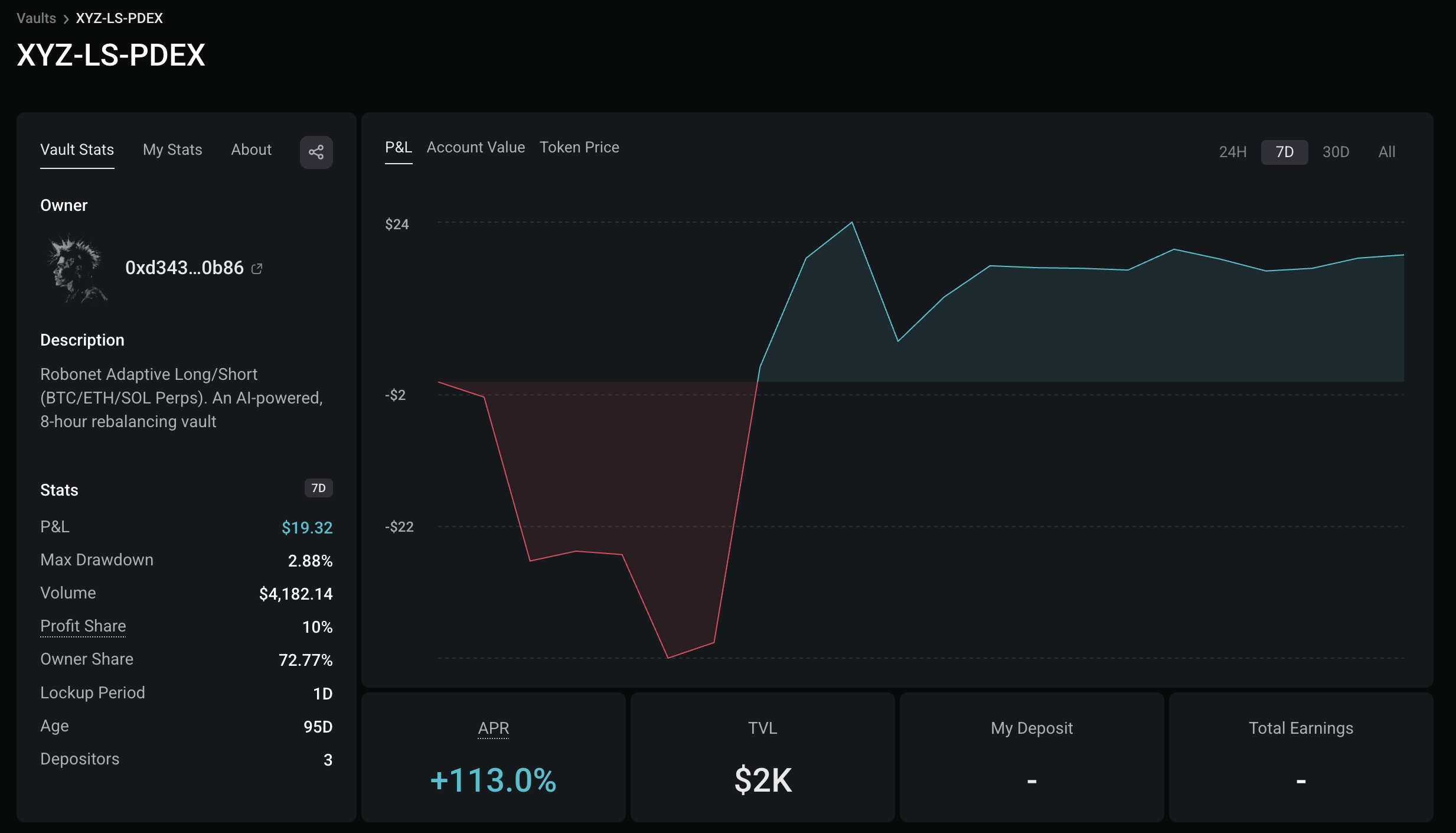
Task: Click the My Deposit card
Action: point(1031,757)
